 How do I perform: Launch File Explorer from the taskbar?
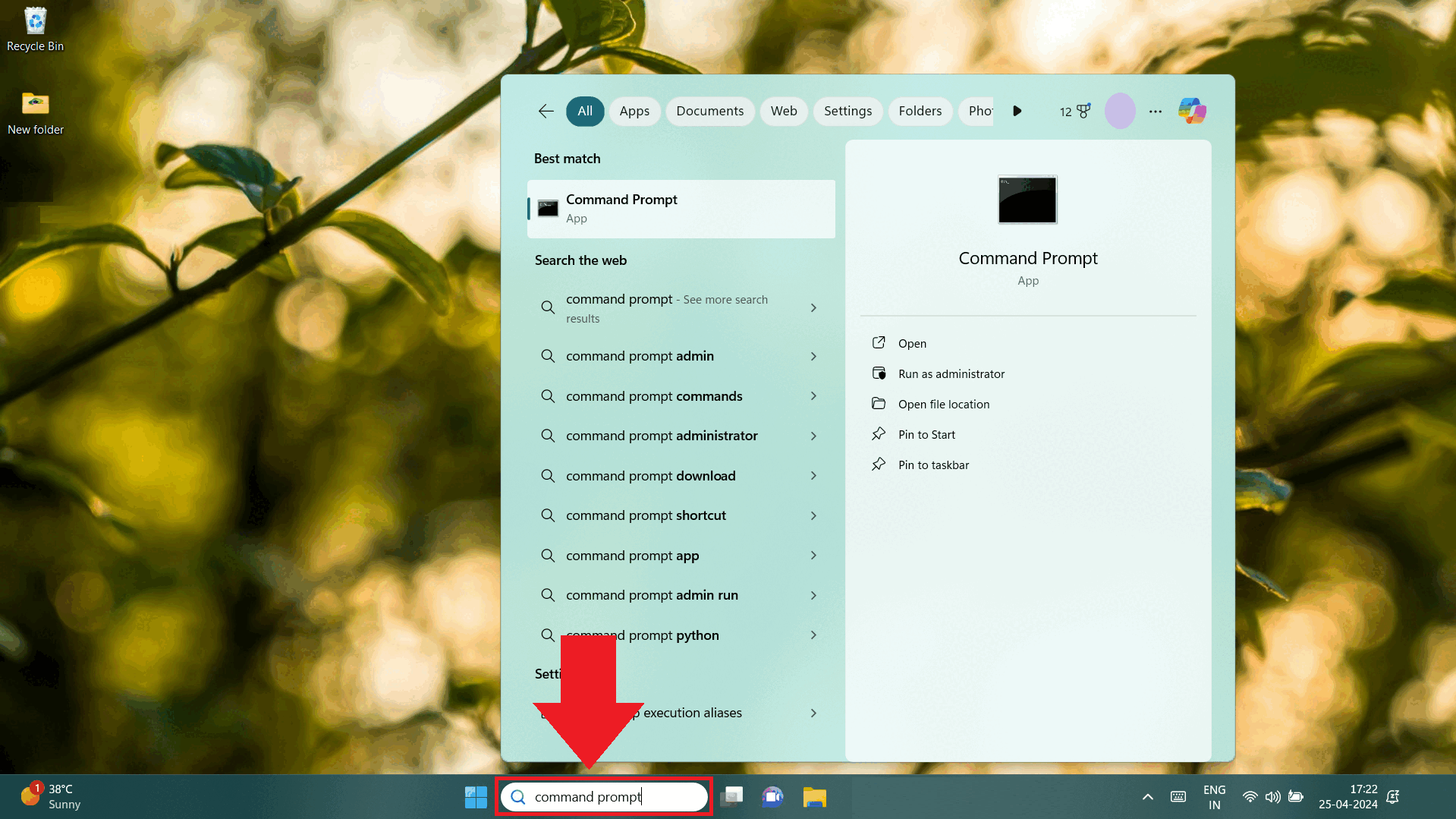[814, 796]
